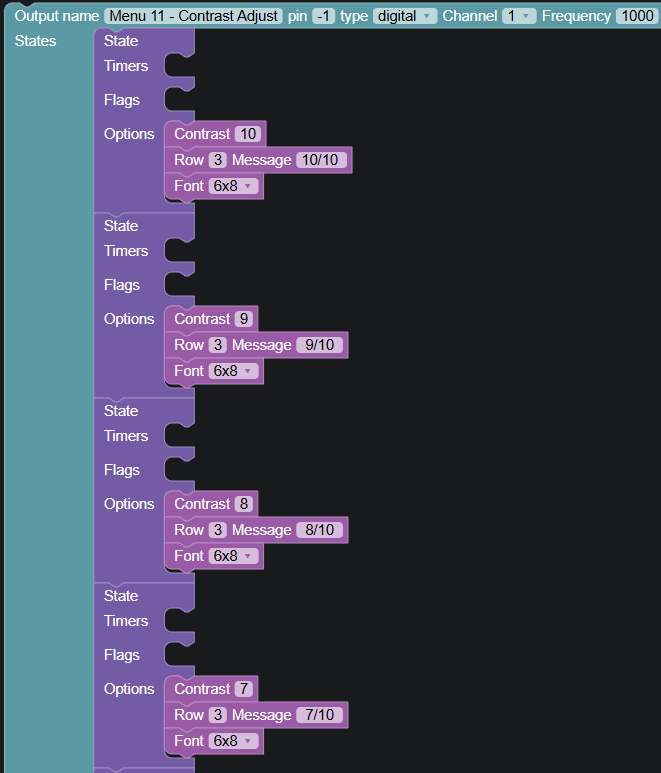Edit the Contrast value 10
The width and height of the screenshot is (661, 773).
tap(248, 134)
